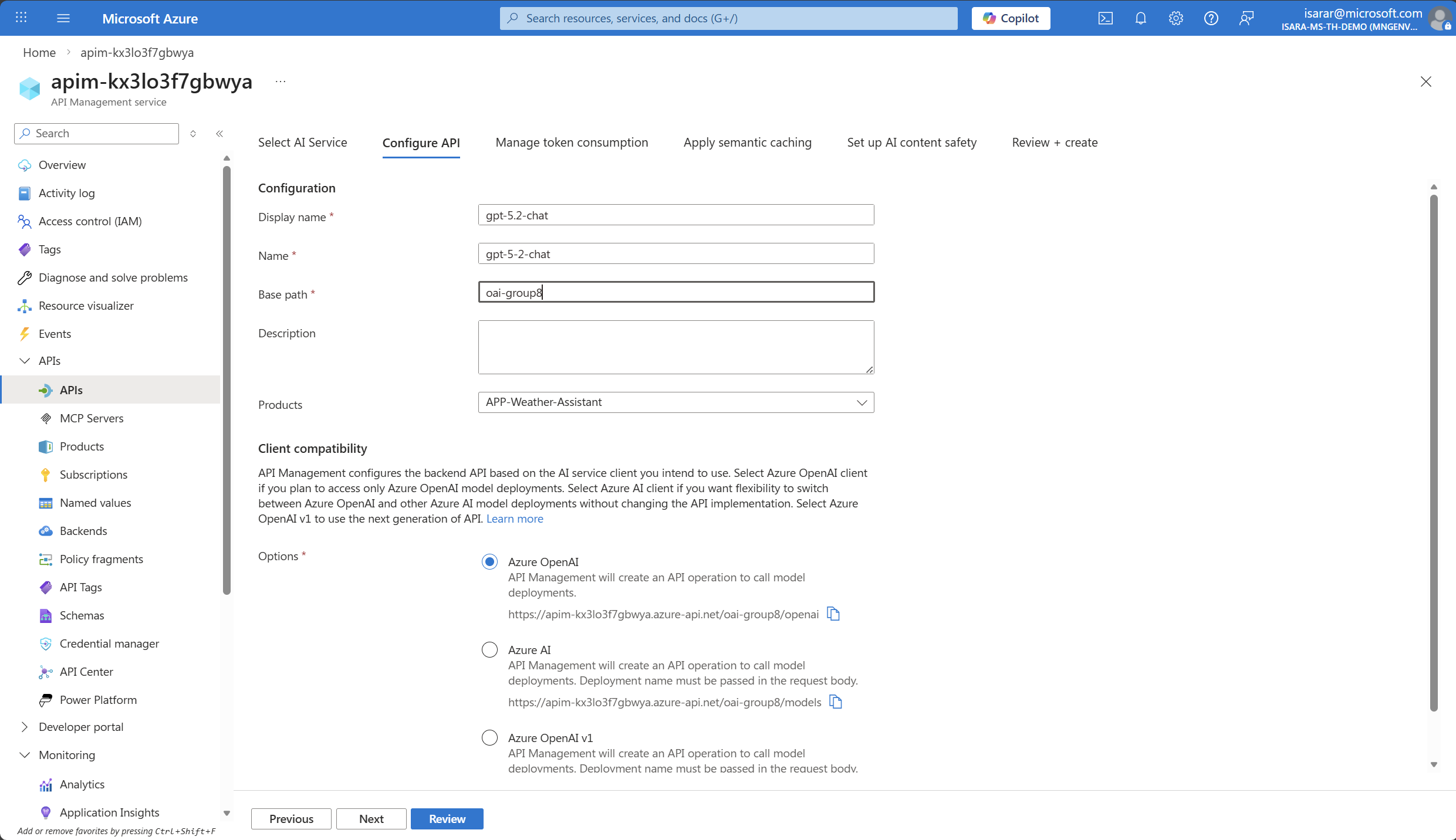Select the Azure AI radio option
Screen dimensions: 1456x840
tap(489, 650)
